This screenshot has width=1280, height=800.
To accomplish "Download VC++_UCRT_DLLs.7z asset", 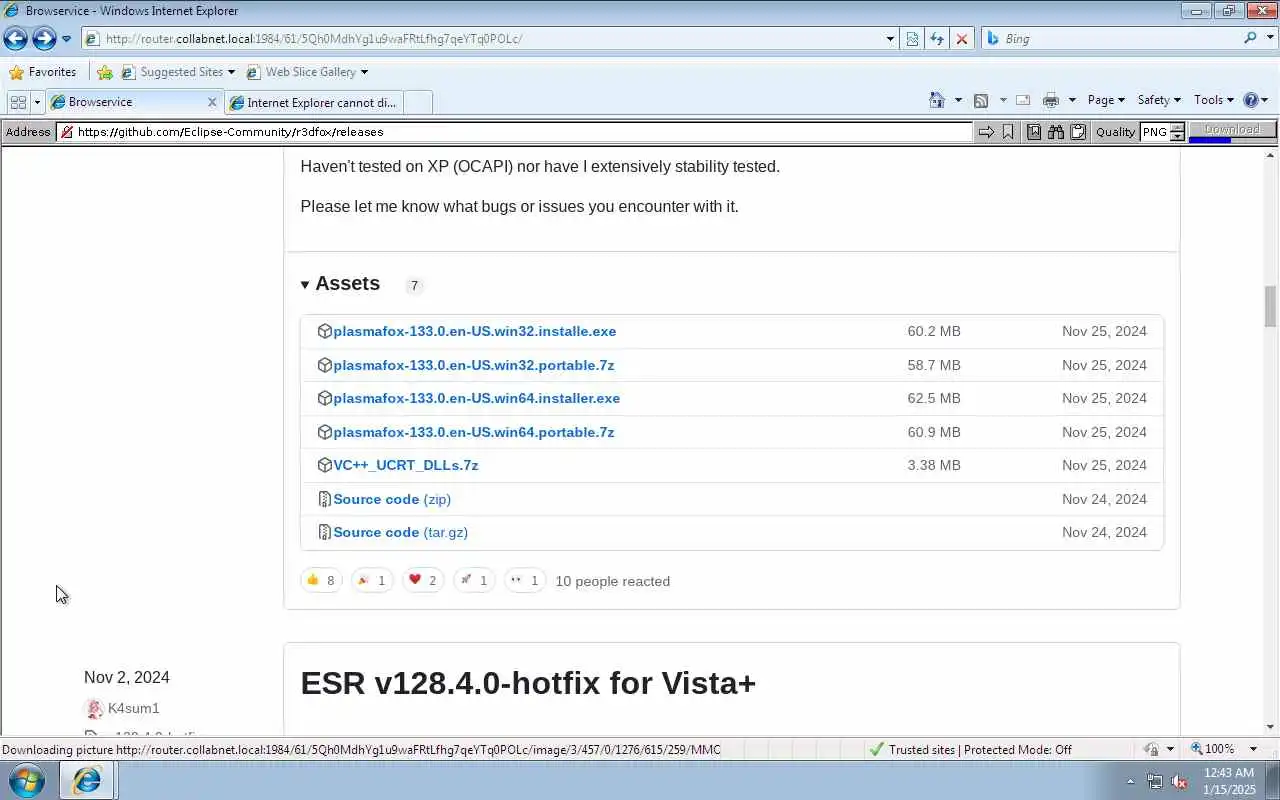I will click(405, 465).
